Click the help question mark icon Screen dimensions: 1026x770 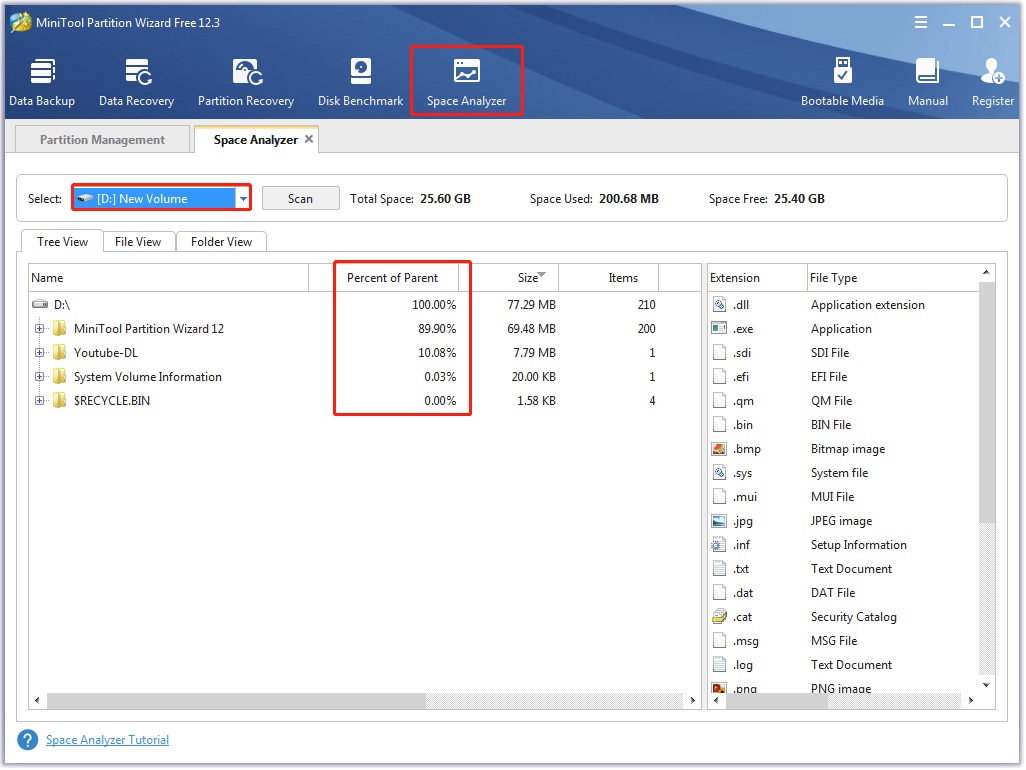[x=27, y=739]
